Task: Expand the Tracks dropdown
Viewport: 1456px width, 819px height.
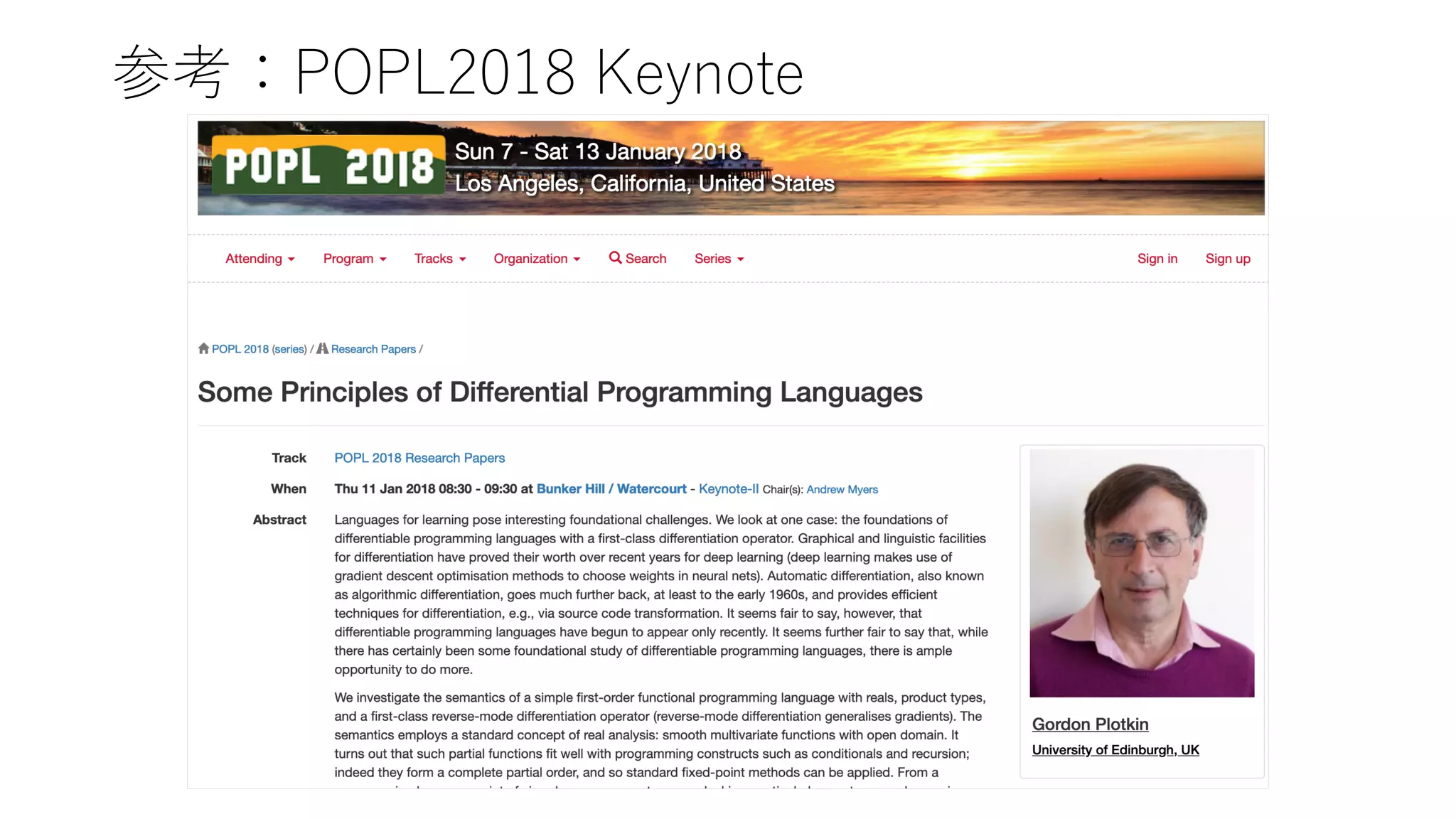Action: [x=439, y=259]
